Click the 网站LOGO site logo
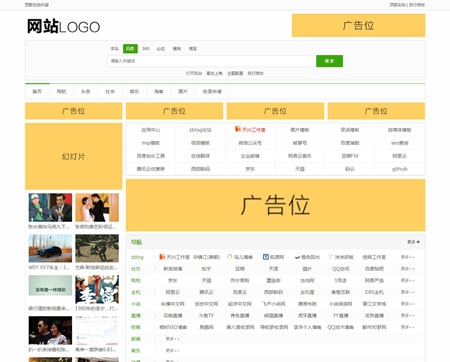Viewport: 450px width, 362px height. [x=63, y=27]
